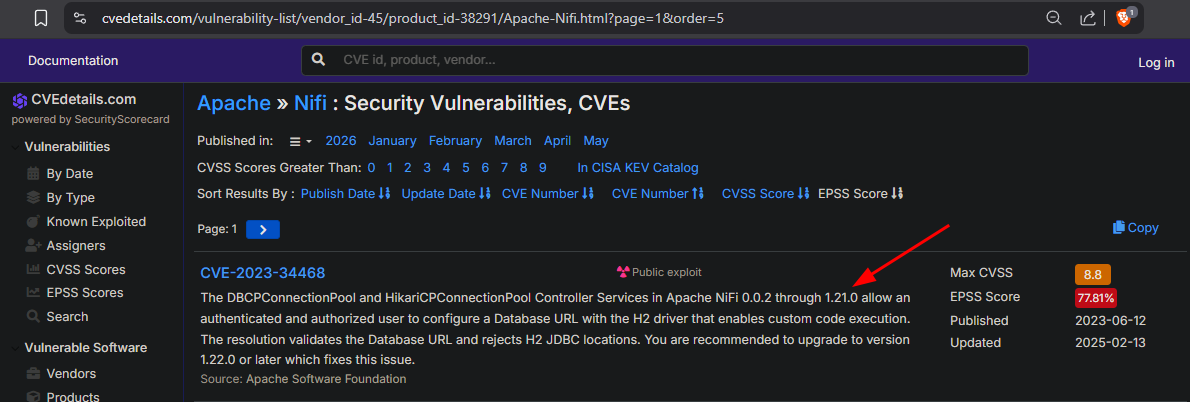This screenshot has width=1190, height=402.
Task: Open the Documentation menu item
Action: point(73,61)
